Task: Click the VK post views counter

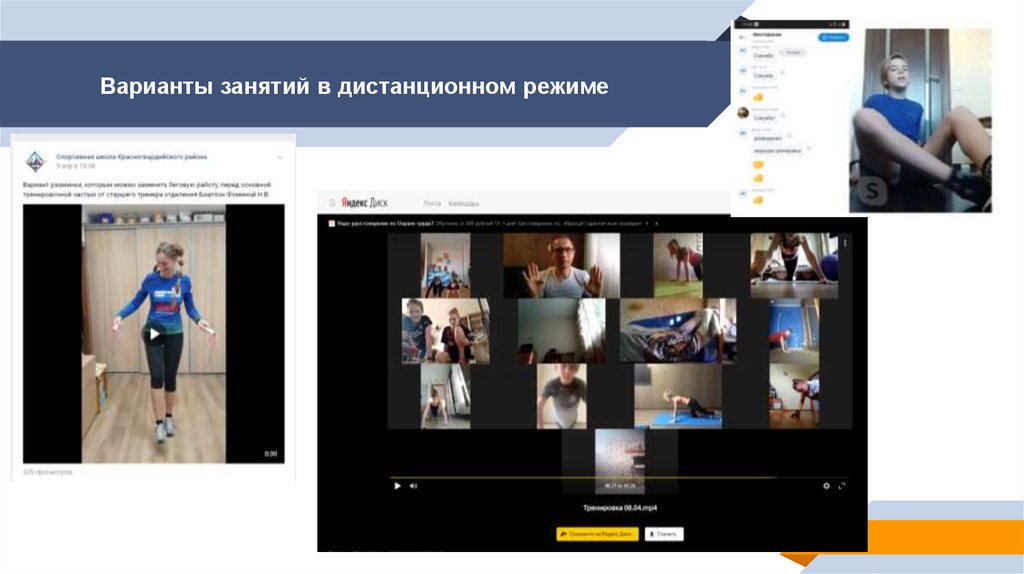Action: 48,471
